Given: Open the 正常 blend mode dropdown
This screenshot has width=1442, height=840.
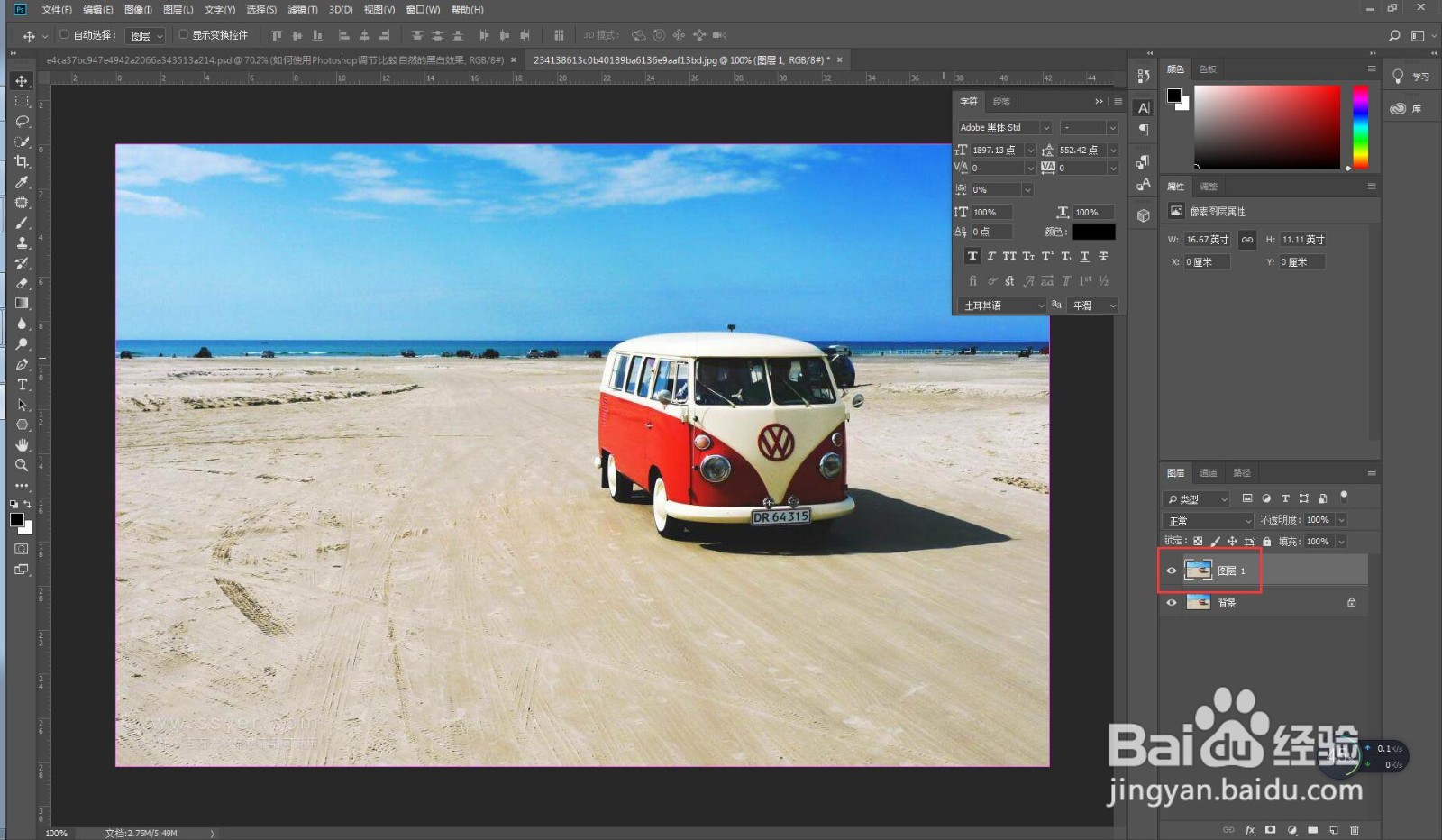Looking at the screenshot, I should tap(1208, 521).
